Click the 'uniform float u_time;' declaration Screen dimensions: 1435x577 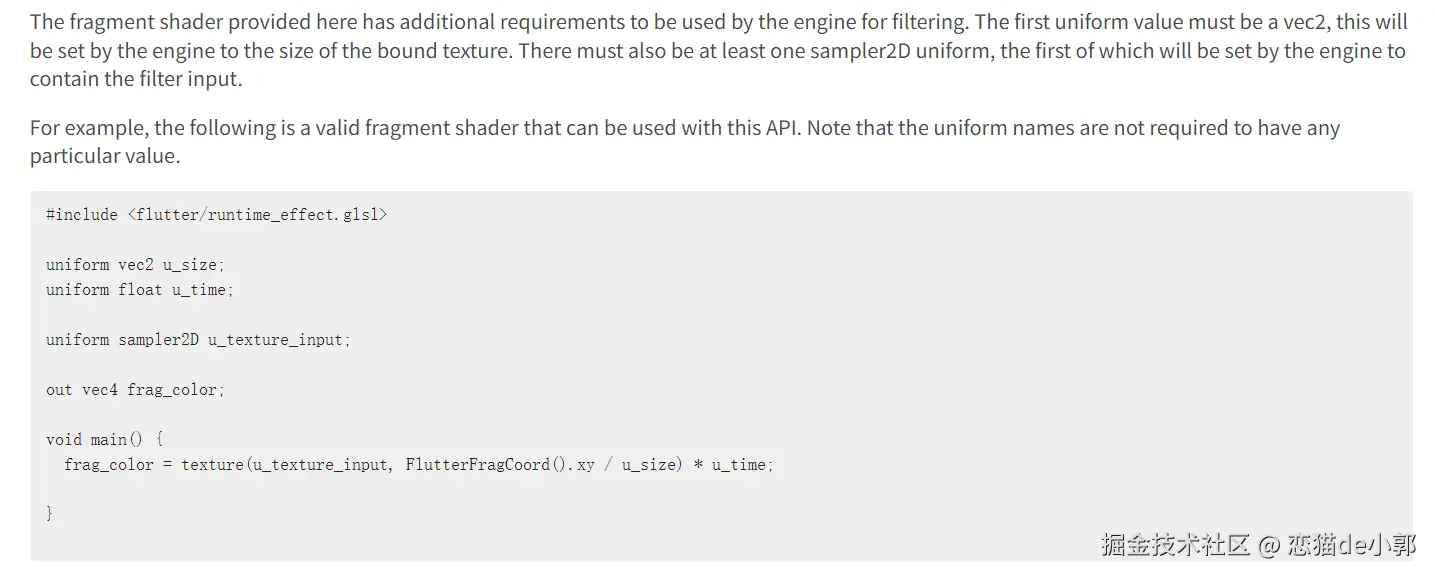tap(139, 289)
